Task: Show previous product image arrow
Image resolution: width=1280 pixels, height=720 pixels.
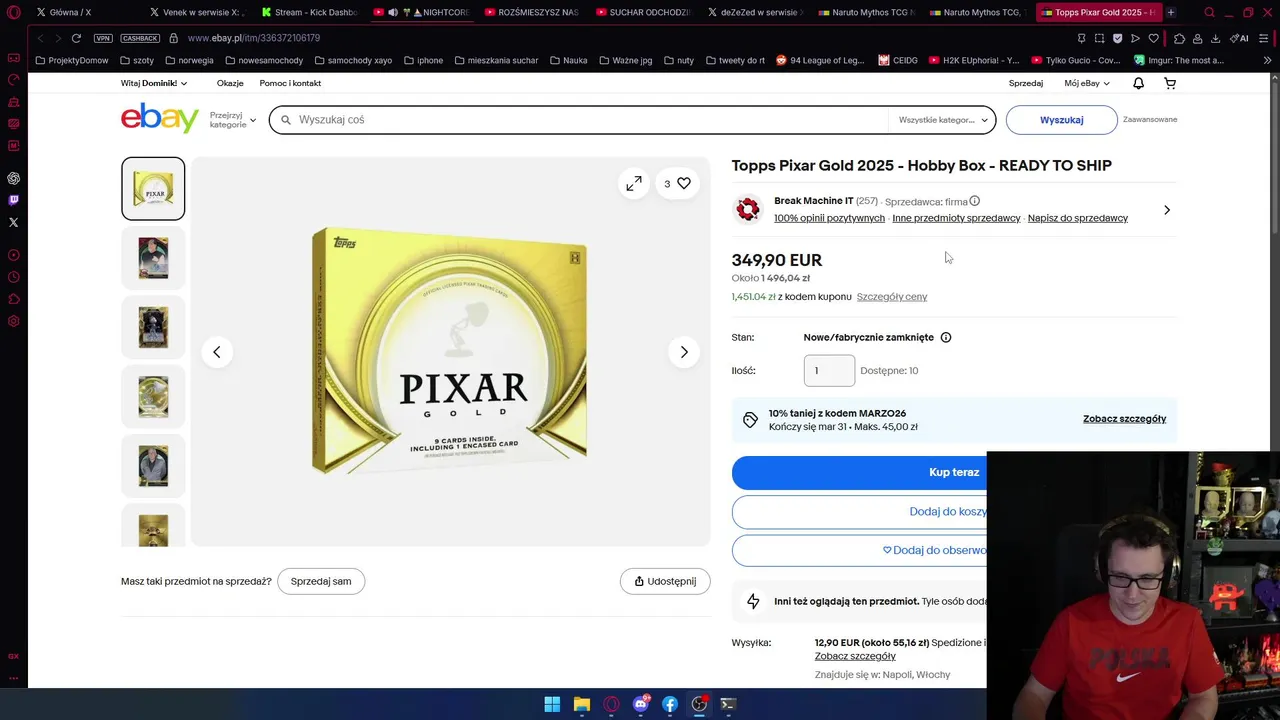Action: click(x=217, y=352)
